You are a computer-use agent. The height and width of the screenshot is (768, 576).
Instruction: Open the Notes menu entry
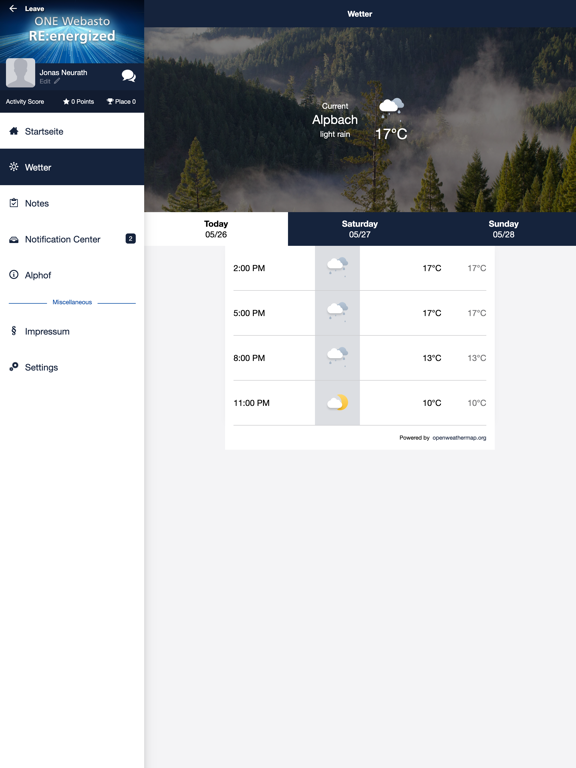click(x=72, y=203)
